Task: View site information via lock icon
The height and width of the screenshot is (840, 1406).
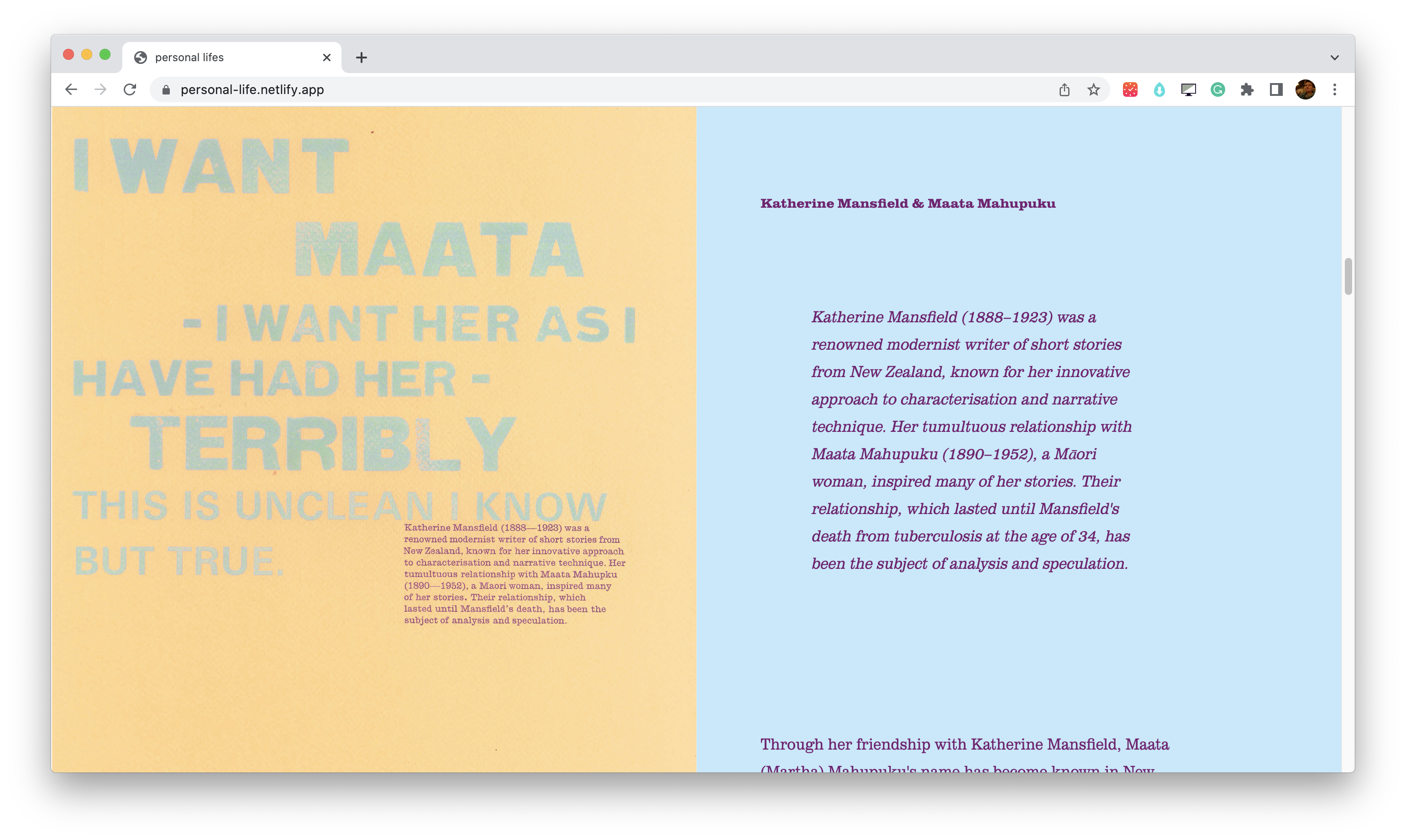Action: 166,89
